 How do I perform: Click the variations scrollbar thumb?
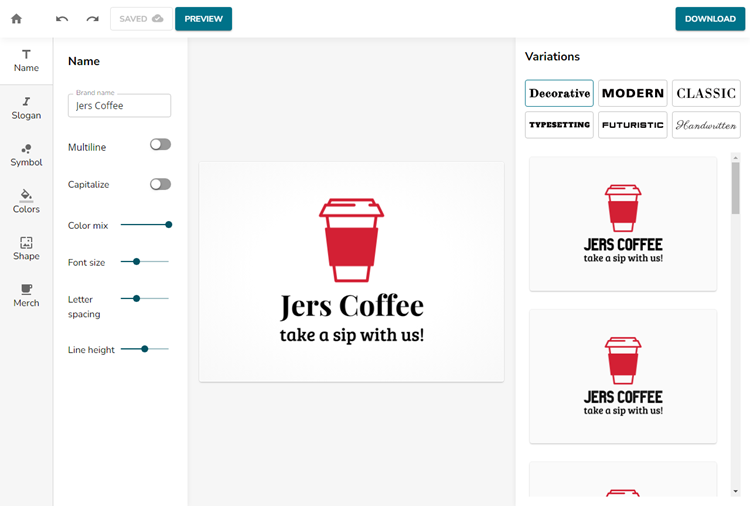[735, 188]
